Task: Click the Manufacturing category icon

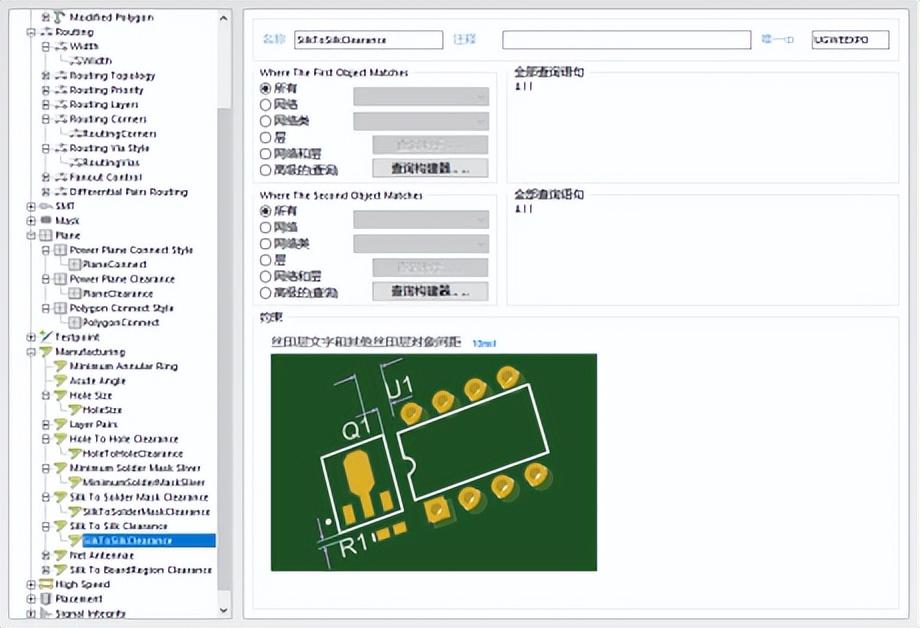Action: point(45,352)
